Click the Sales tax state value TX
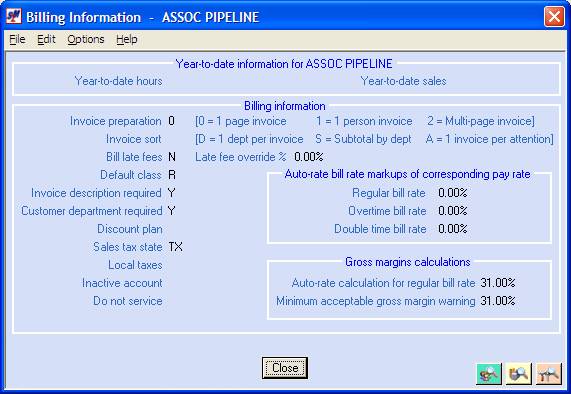 (176, 247)
